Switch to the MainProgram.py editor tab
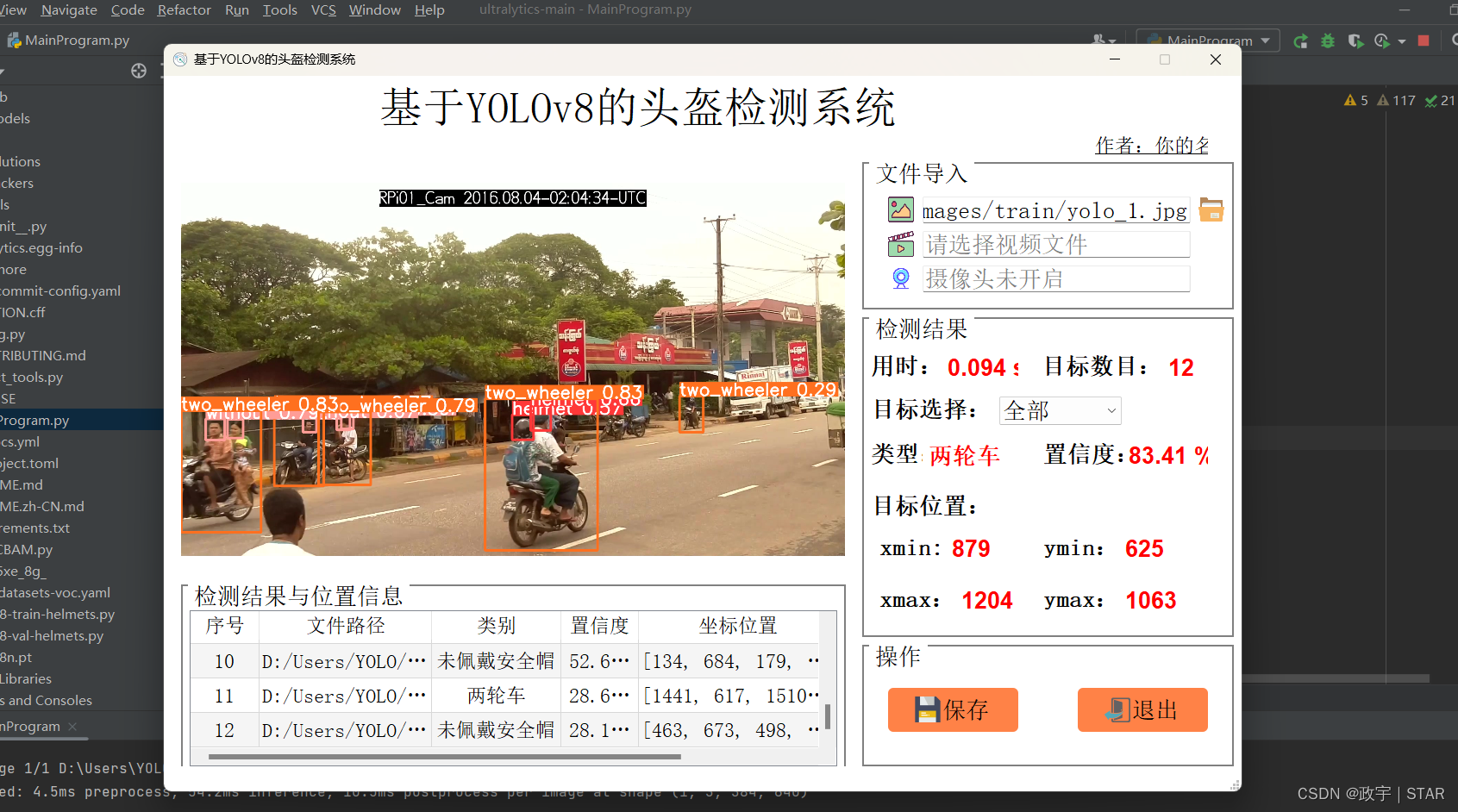The image size is (1458, 812). tap(69, 40)
